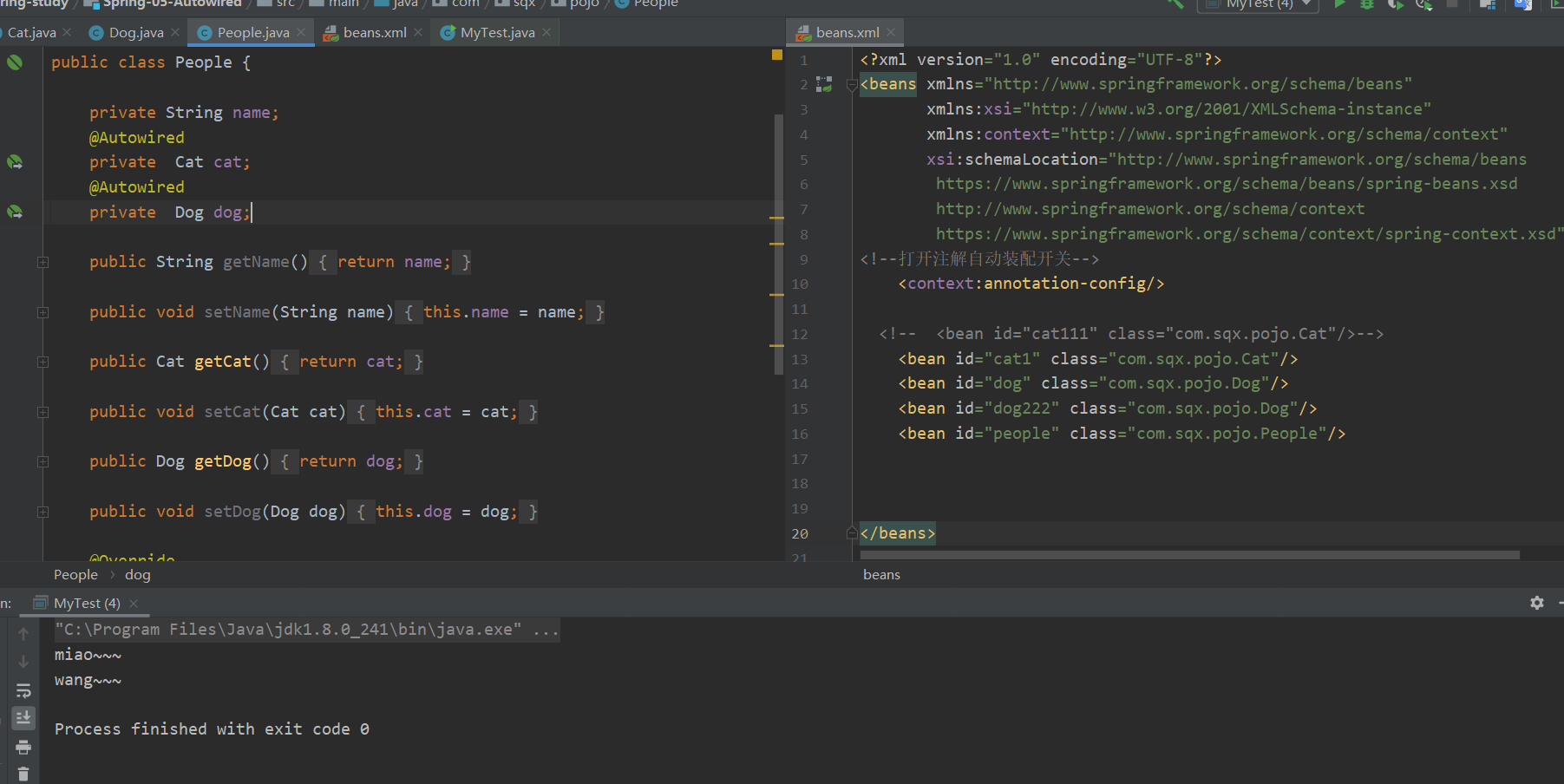The height and width of the screenshot is (784, 1564).
Task: Click the bean line with id="people"
Action: click(1122, 434)
